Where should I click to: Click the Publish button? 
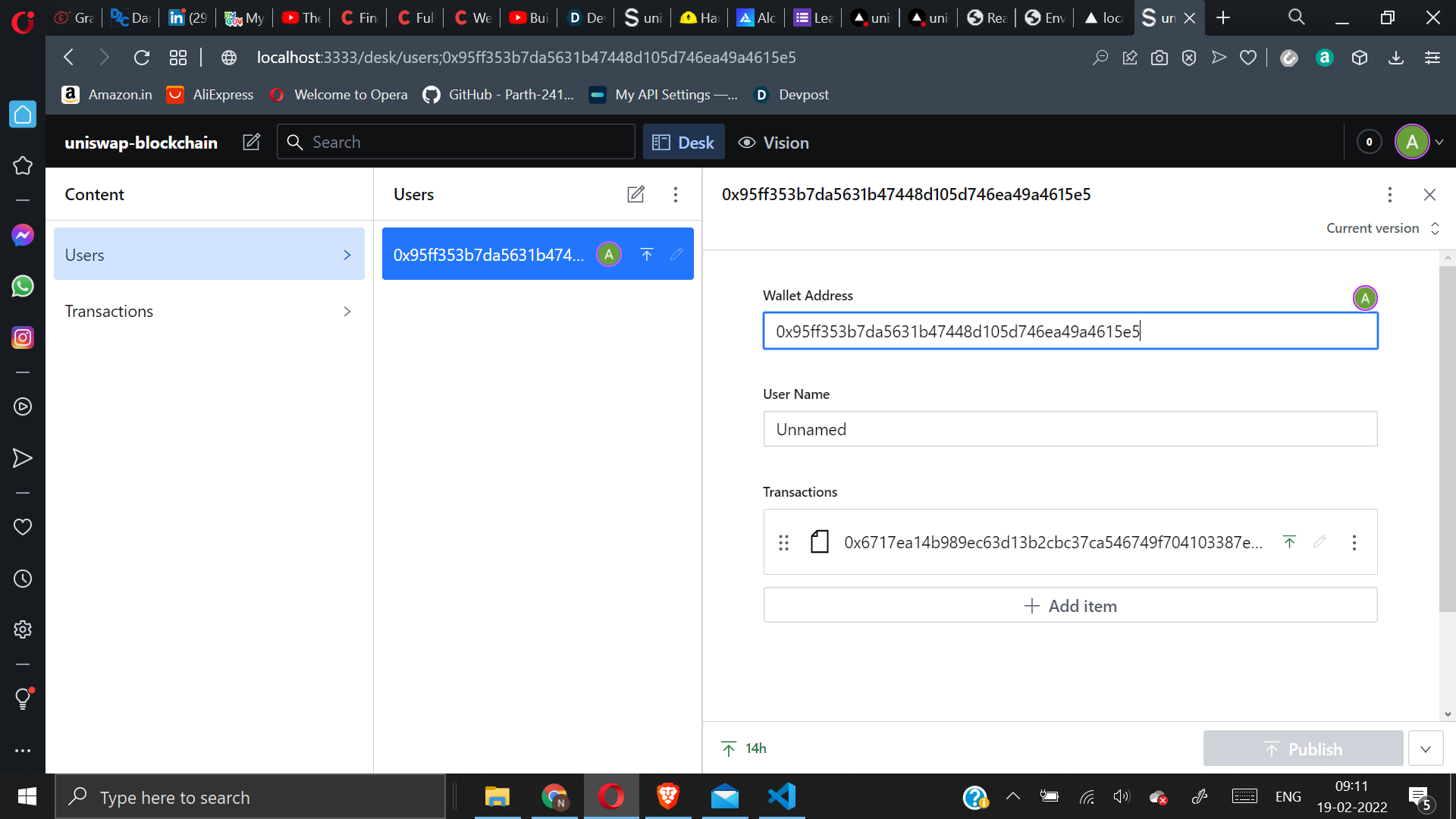coord(1302,748)
